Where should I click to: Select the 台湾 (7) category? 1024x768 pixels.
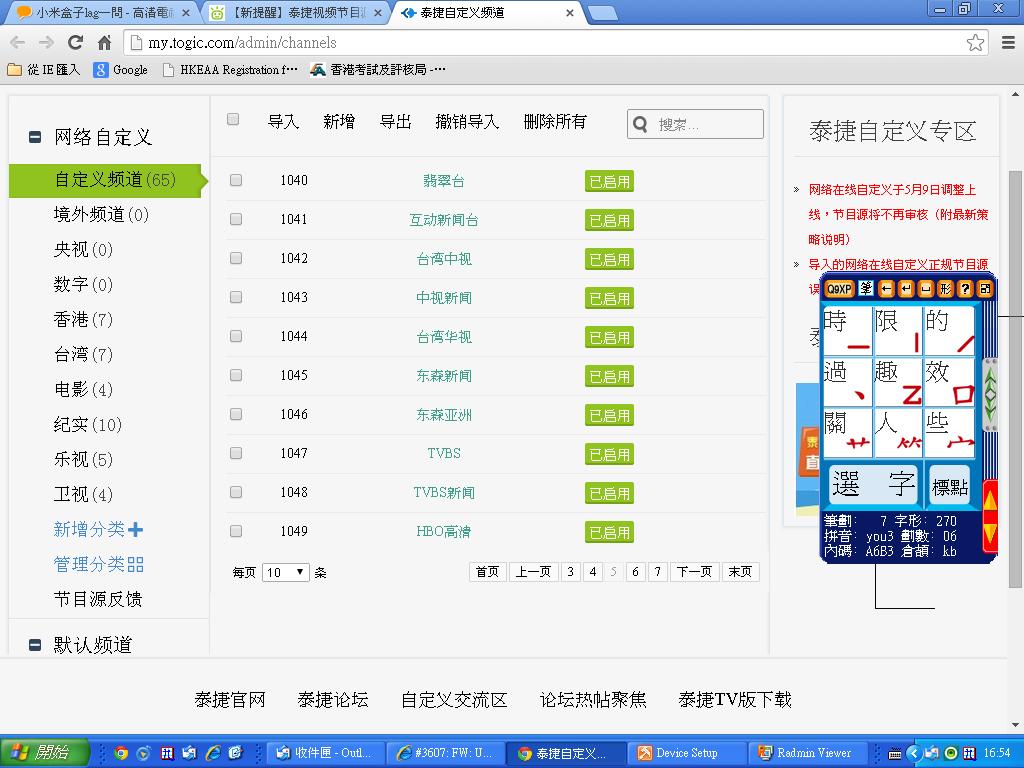pos(83,355)
